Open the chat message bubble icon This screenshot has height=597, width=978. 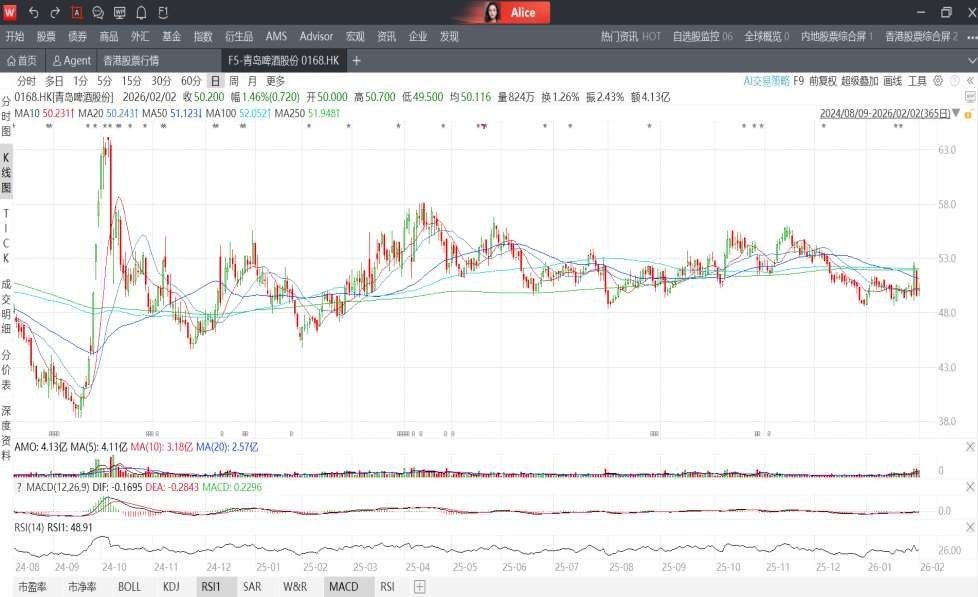tap(98, 13)
